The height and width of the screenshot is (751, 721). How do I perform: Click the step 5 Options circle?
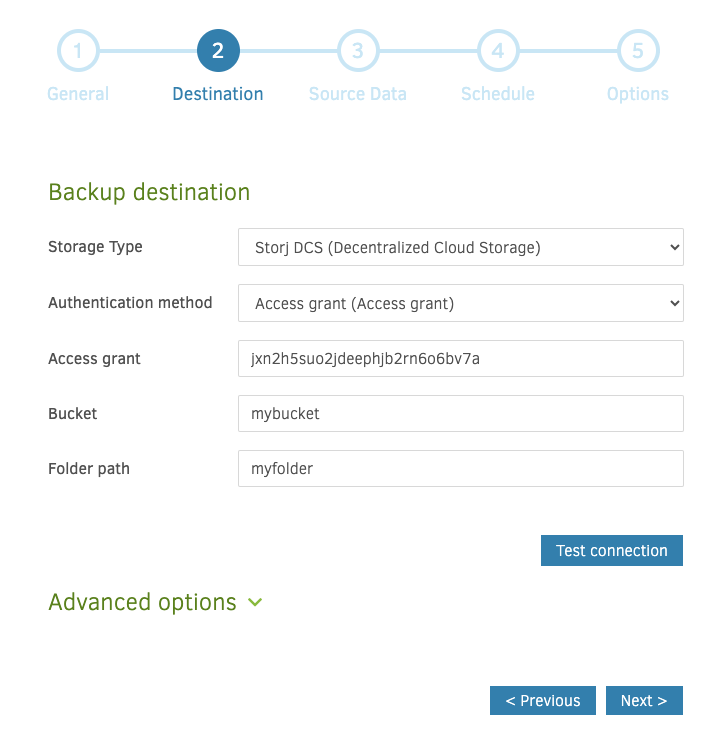click(638, 51)
